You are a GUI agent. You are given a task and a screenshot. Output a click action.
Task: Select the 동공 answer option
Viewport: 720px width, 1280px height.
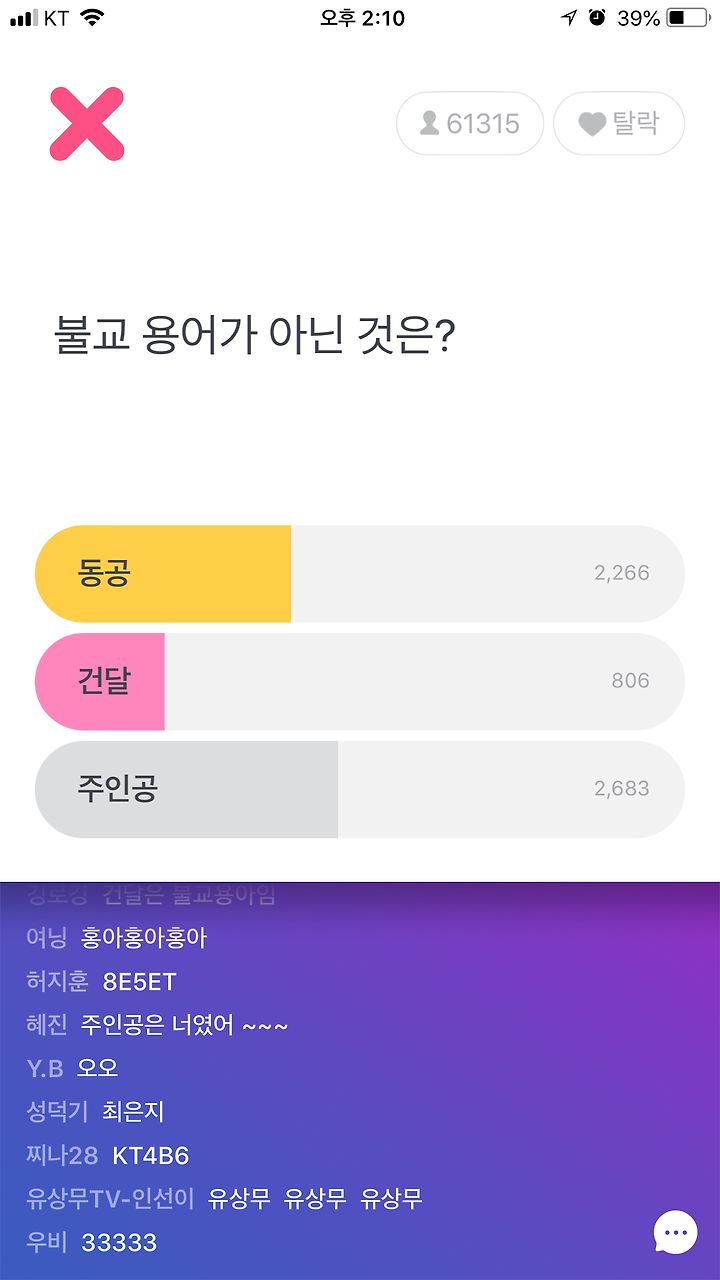point(360,574)
